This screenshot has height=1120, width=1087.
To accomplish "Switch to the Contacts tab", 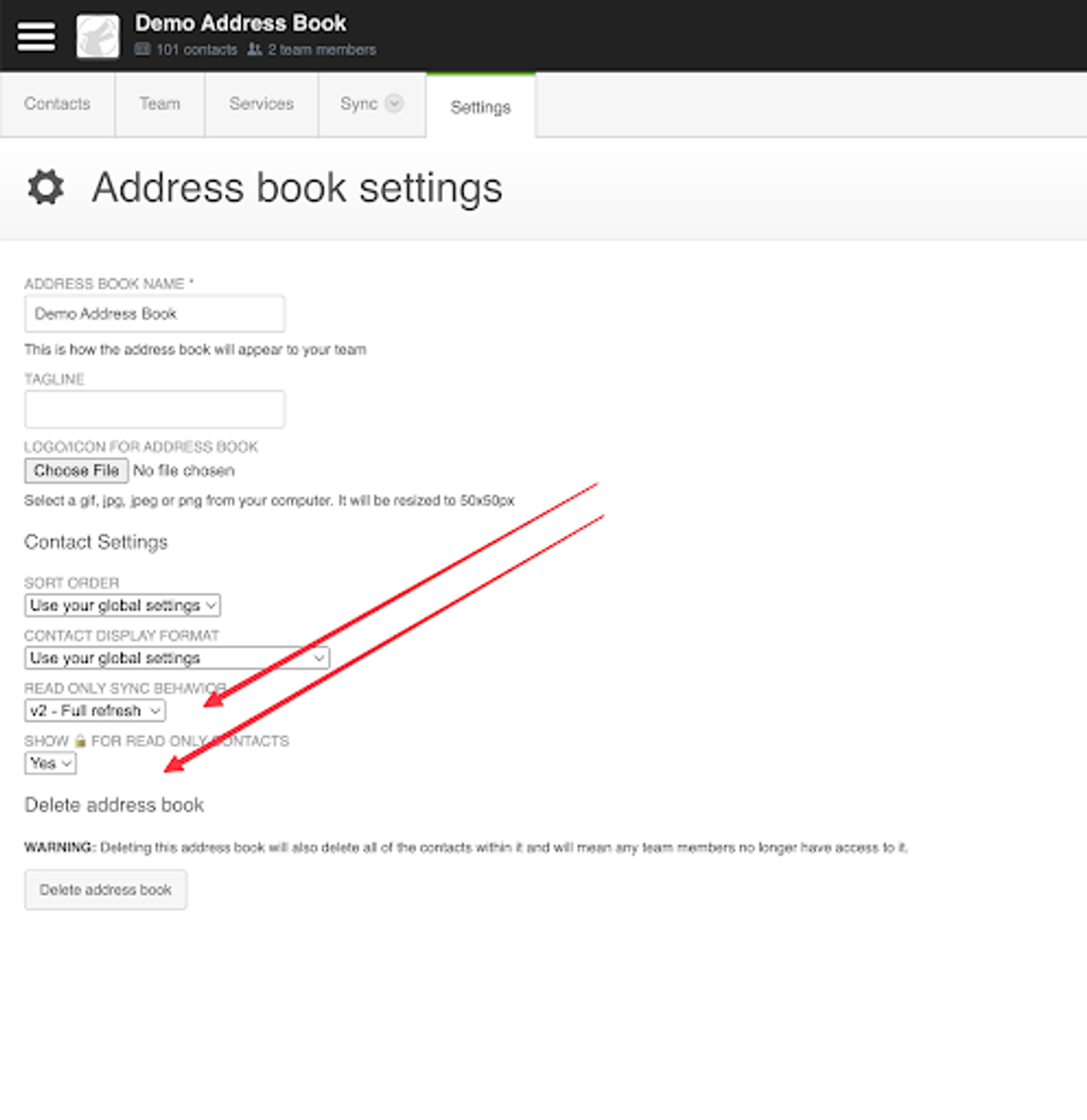I will tap(57, 104).
